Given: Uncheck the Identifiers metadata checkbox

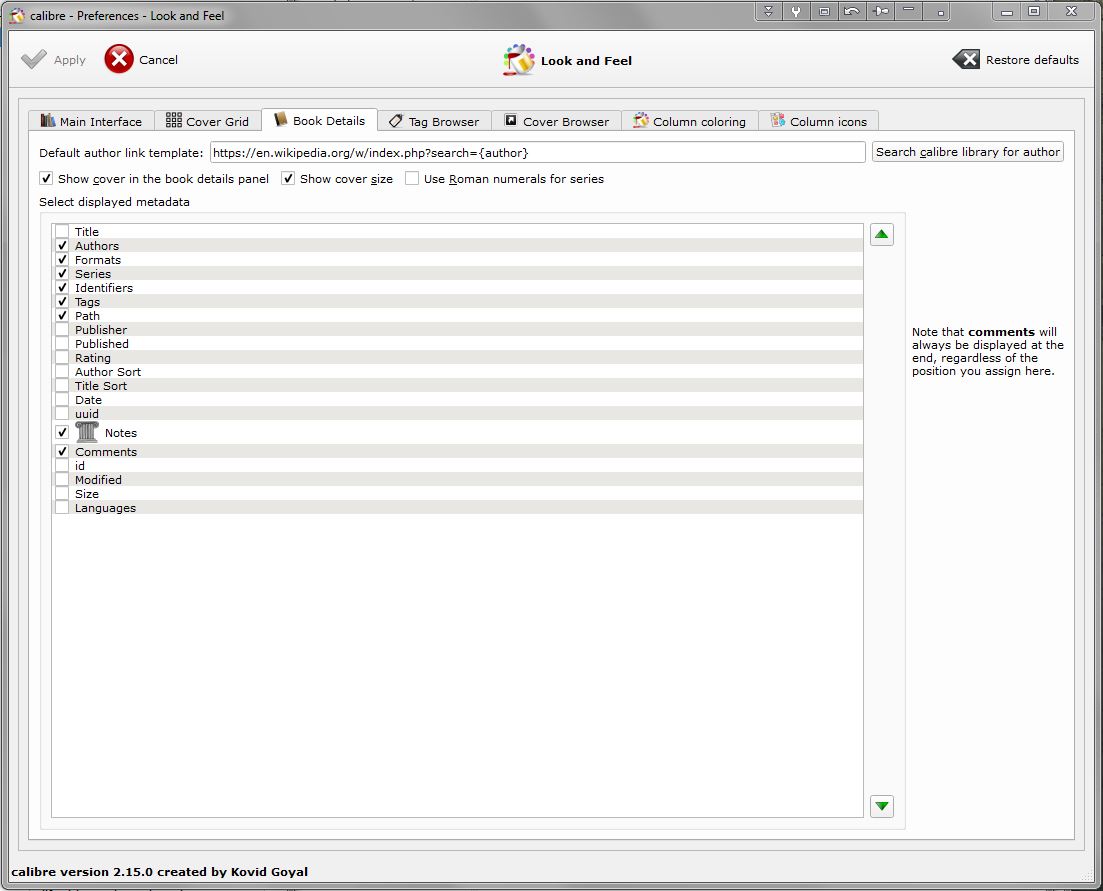Looking at the screenshot, I should tap(63, 288).
